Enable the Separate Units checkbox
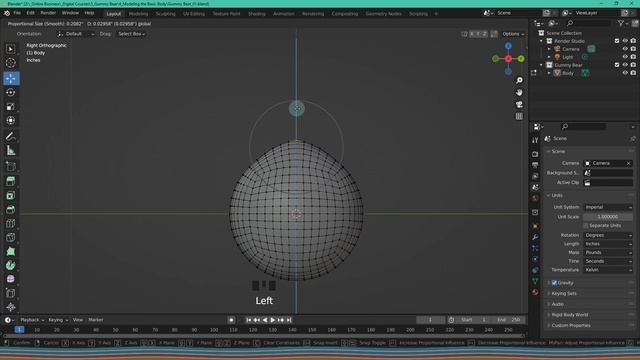Viewport: 640px width, 360px height. 586,226
